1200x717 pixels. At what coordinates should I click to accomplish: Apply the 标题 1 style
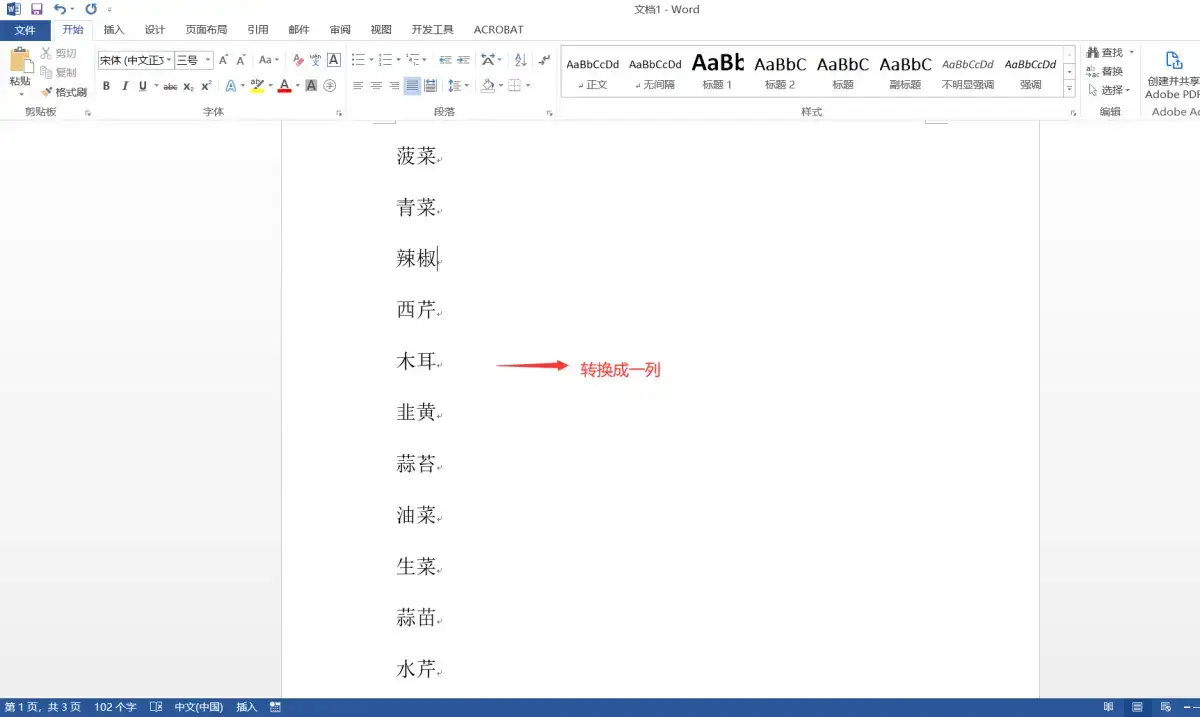pos(716,68)
